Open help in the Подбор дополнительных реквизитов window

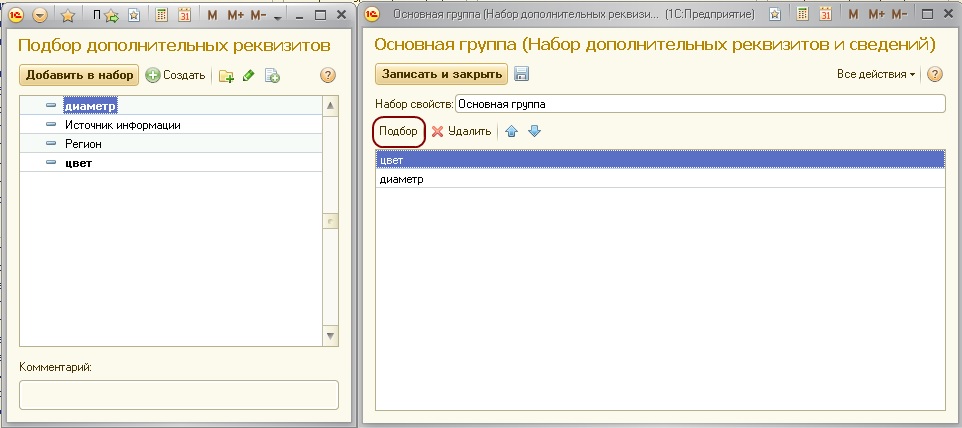point(328,75)
